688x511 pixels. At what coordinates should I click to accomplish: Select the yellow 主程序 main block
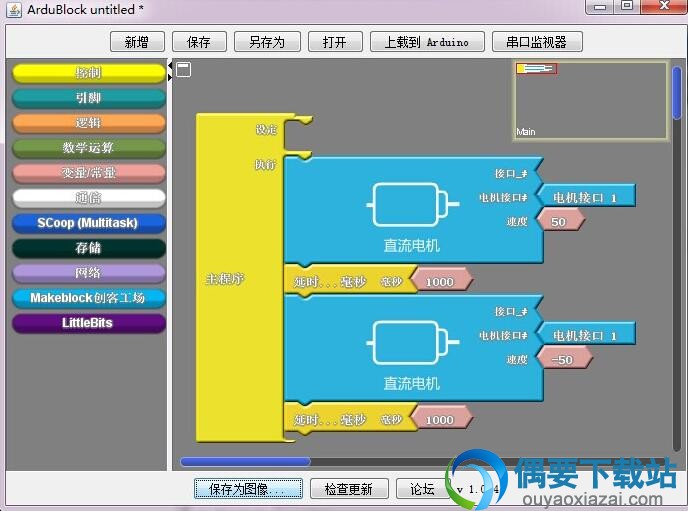point(239,279)
